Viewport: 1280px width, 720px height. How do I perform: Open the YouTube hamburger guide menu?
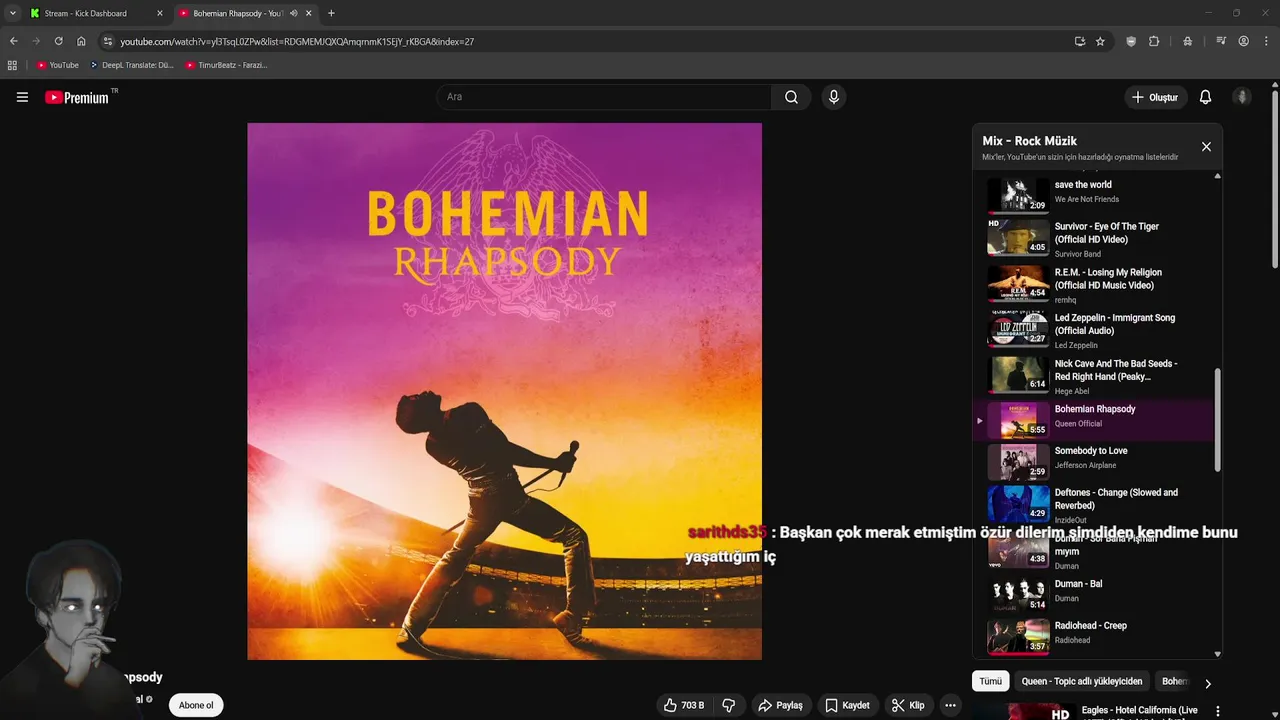click(22, 97)
